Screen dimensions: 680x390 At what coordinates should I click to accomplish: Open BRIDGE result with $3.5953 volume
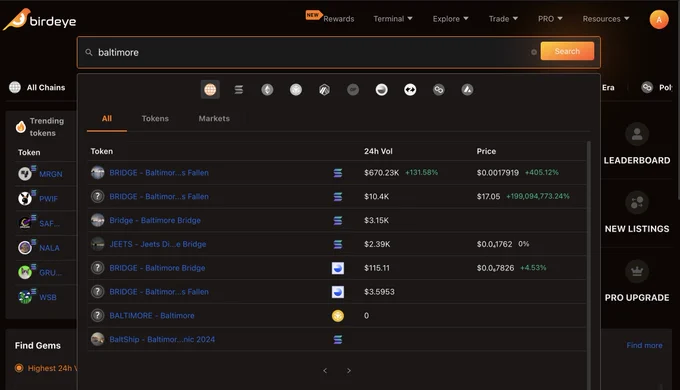pos(337,292)
